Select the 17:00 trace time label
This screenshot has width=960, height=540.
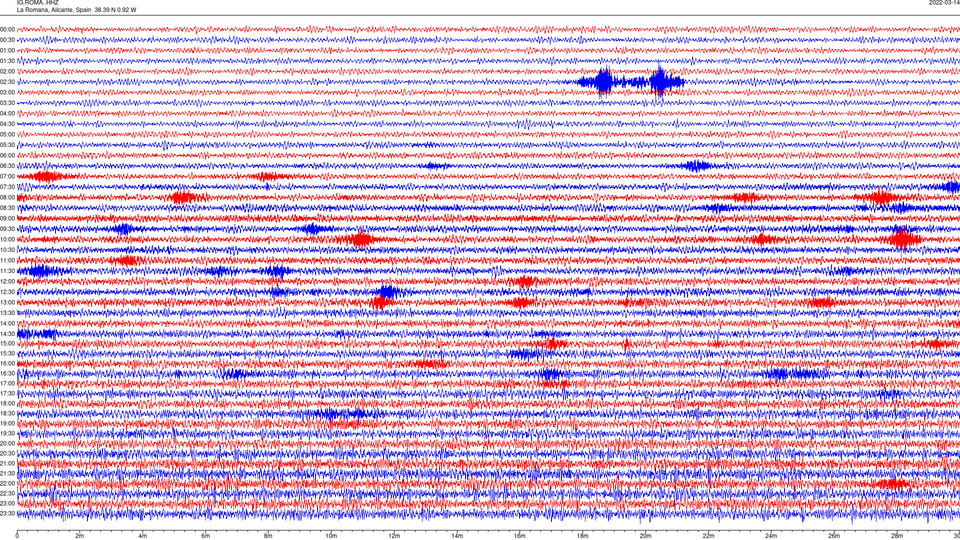coord(7,383)
